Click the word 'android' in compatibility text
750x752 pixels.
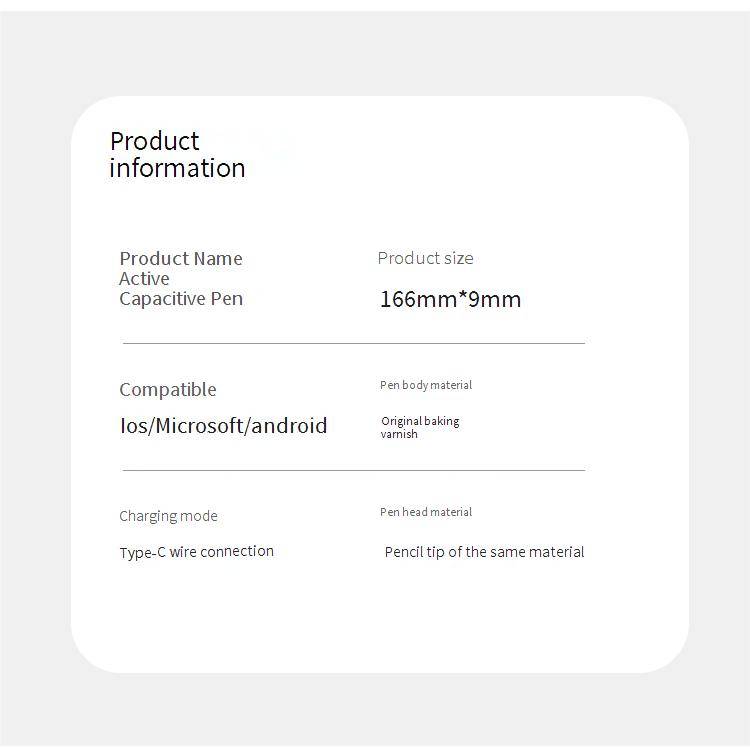click(x=289, y=425)
